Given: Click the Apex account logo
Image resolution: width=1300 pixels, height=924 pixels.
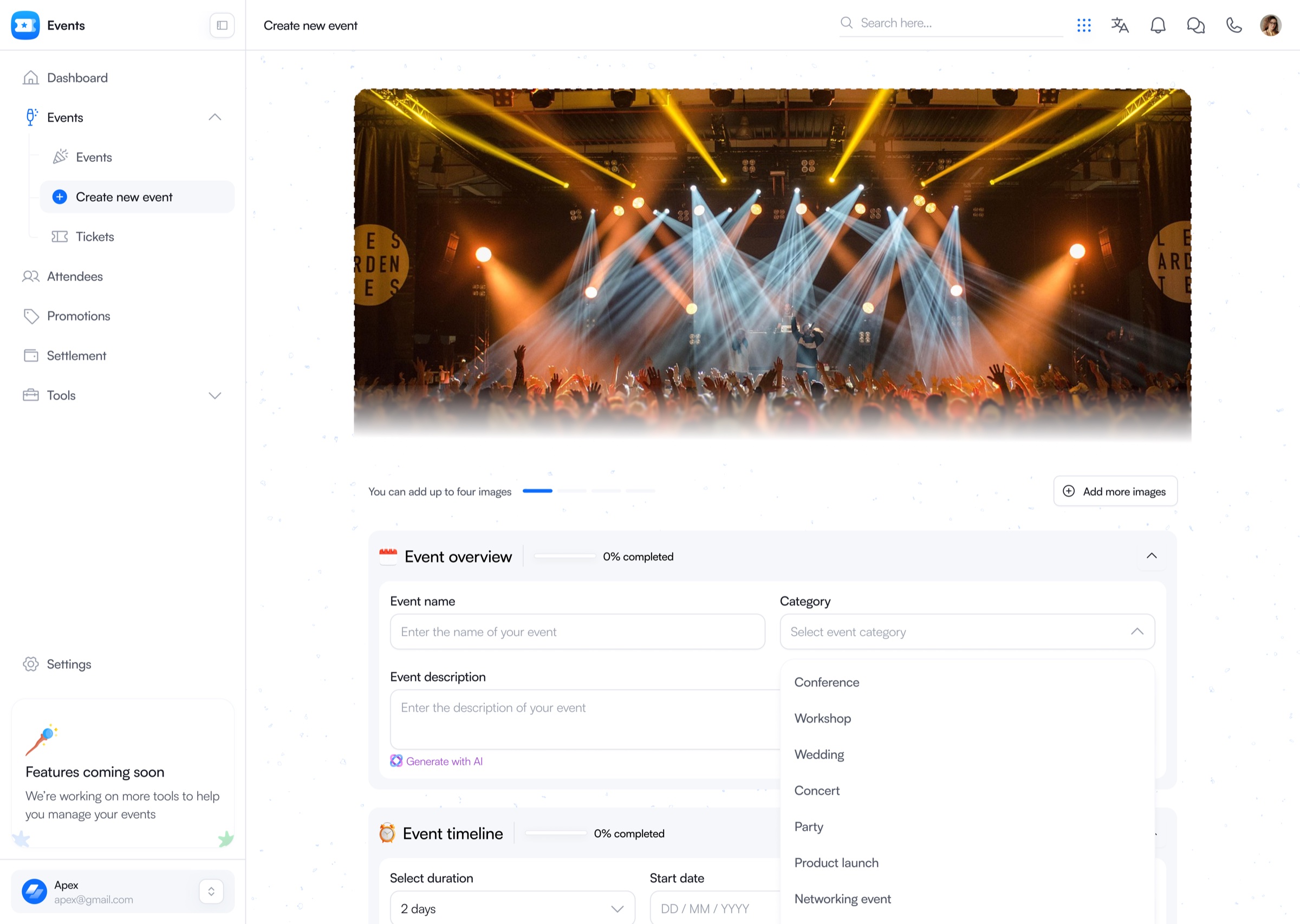Looking at the screenshot, I should 34,891.
